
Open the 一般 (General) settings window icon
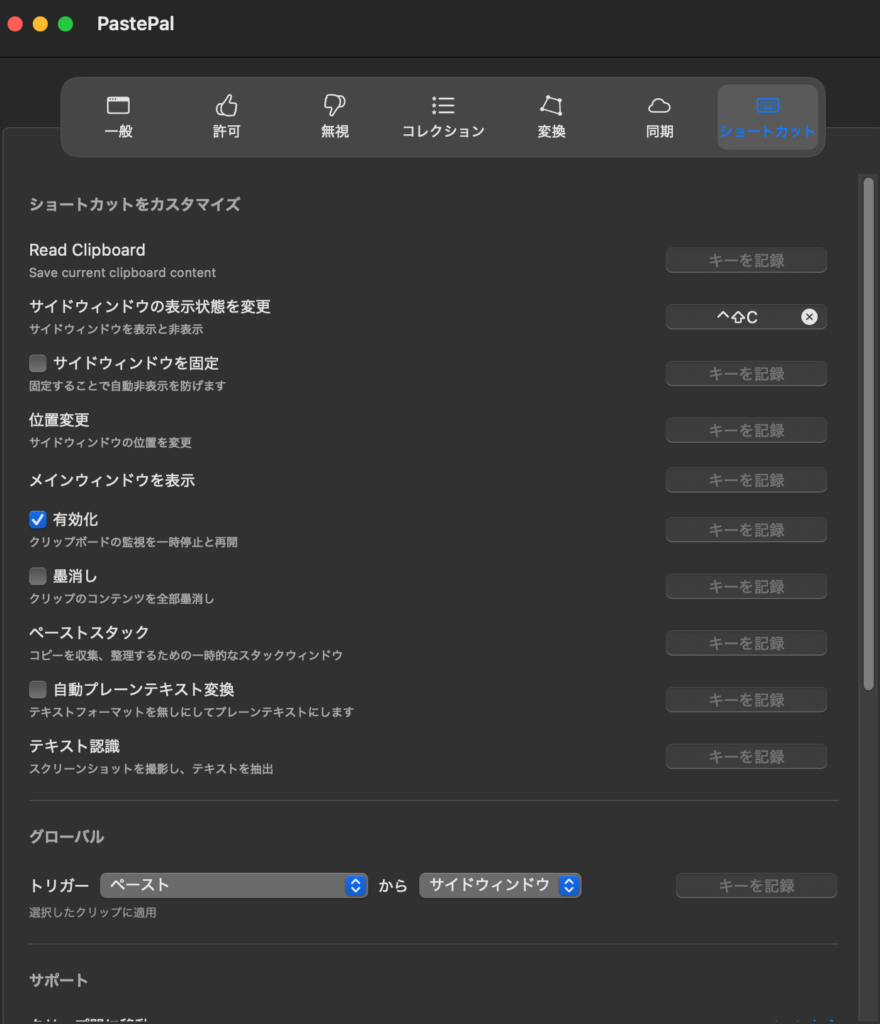(x=118, y=106)
